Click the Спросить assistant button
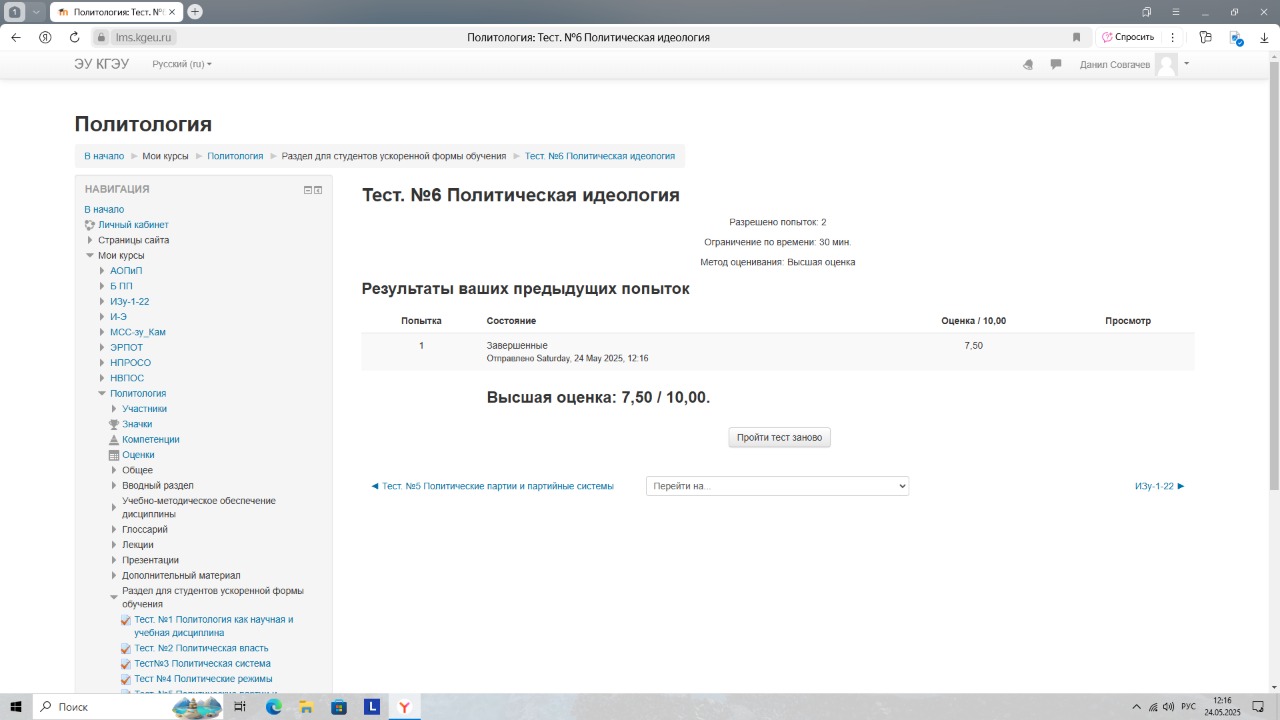 pos(1129,37)
